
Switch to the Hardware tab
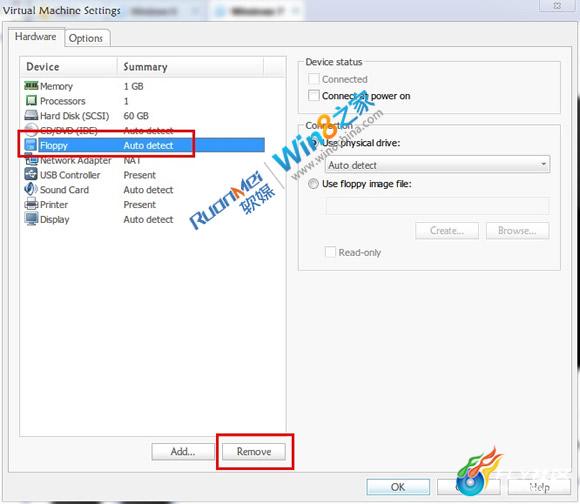coord(36,37)
